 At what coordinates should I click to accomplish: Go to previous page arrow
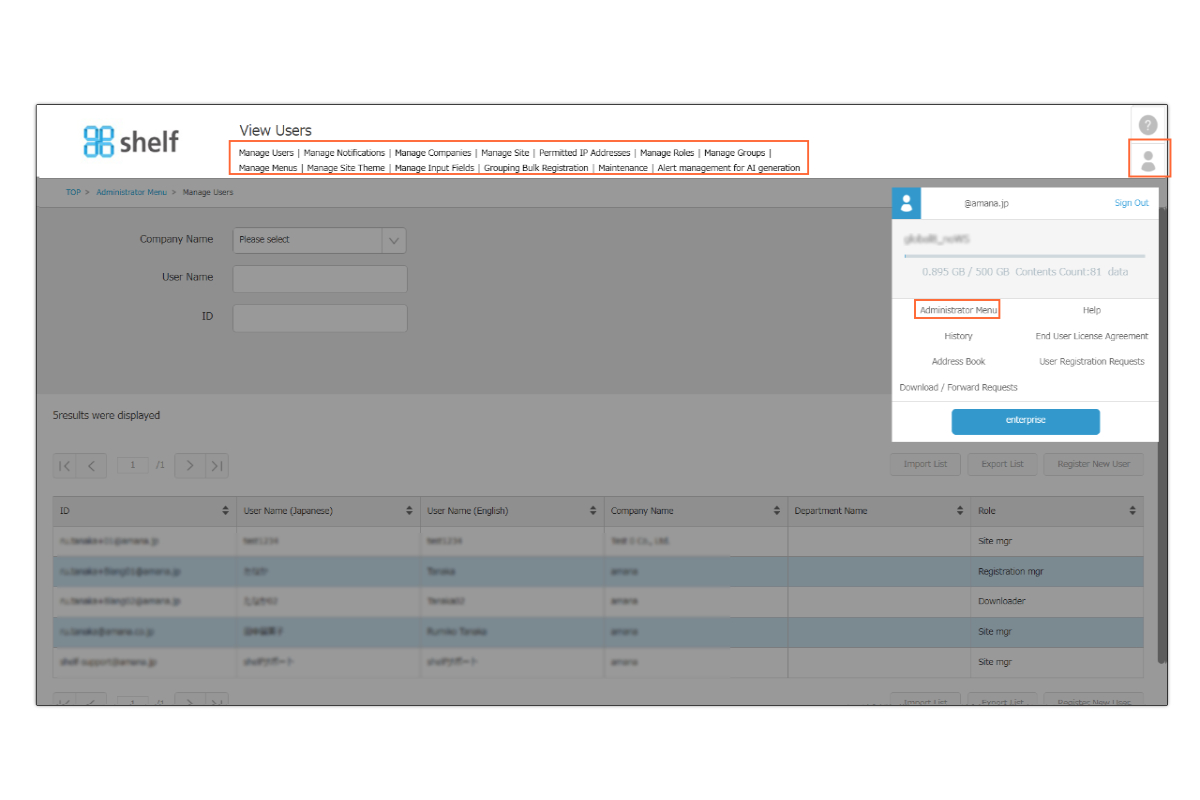click(x=91, y=465)
